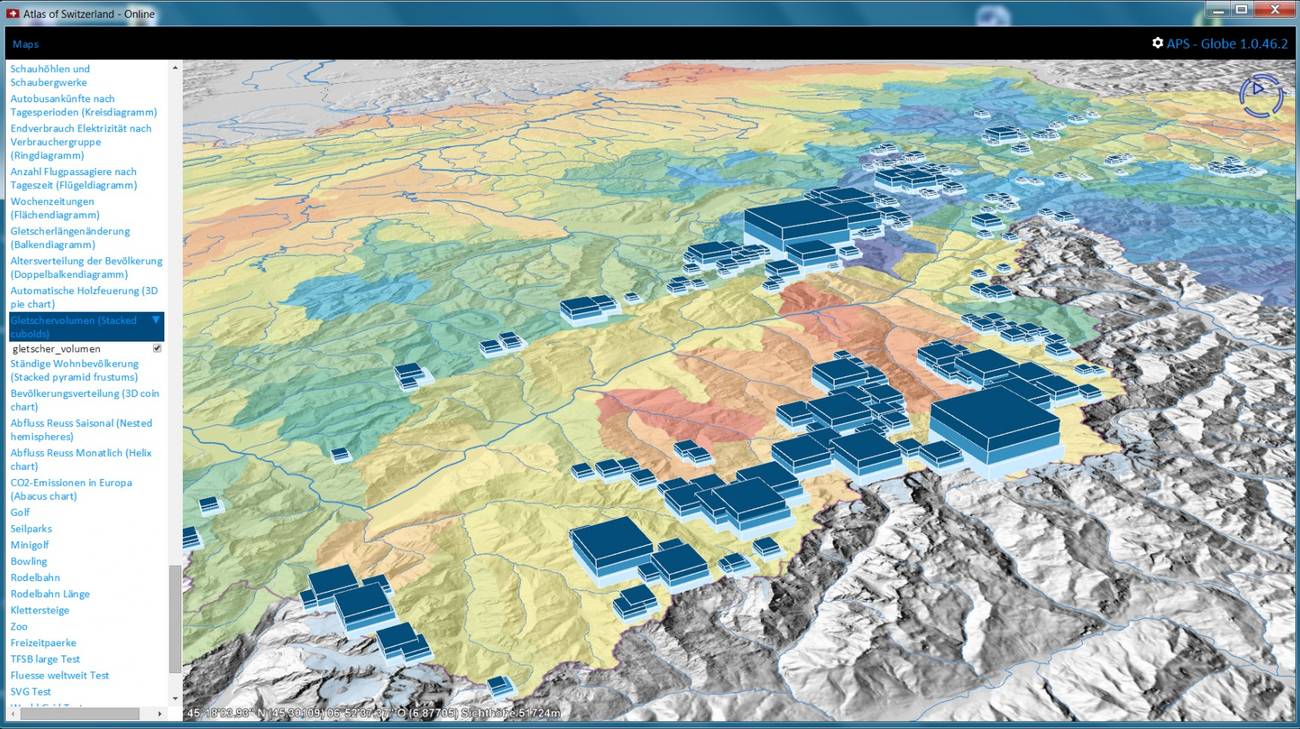Viewport: 1300px width, 729px height.
Task: Select the Minigolf entry
Action: pos(30,545)
